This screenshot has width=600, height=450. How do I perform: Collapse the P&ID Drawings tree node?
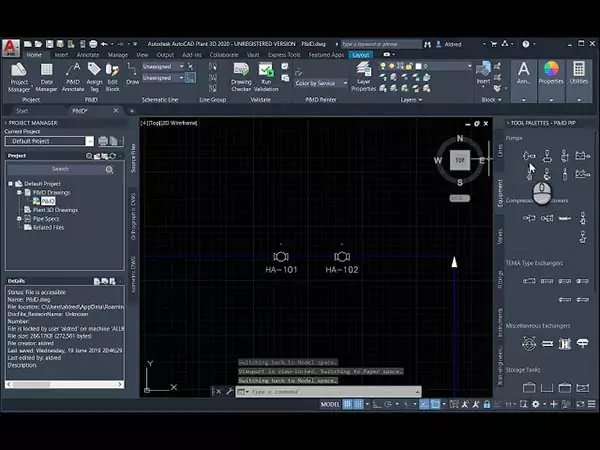coord(19,192)
